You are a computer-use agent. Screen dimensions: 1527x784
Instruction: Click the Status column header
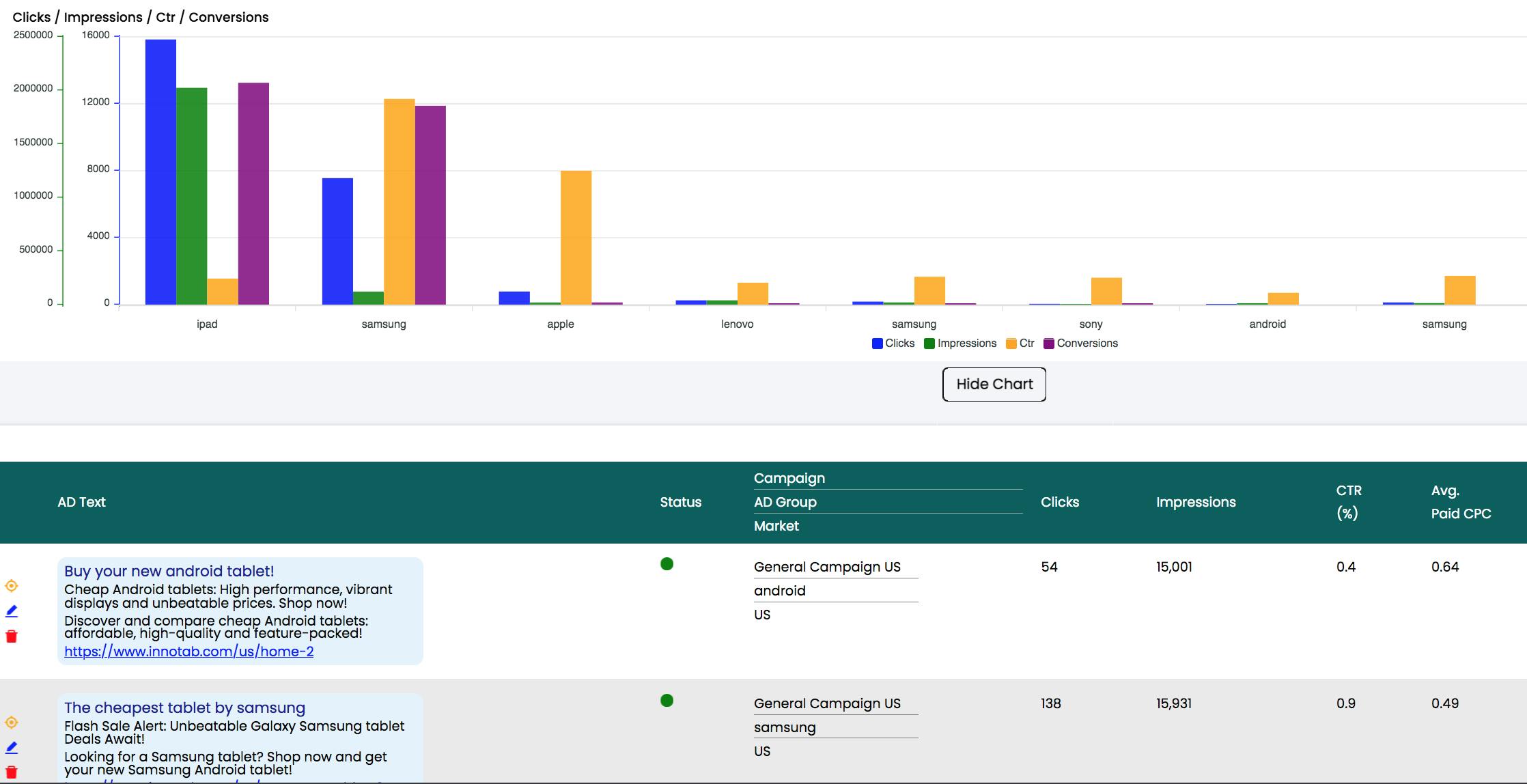[x=680, y=503]
